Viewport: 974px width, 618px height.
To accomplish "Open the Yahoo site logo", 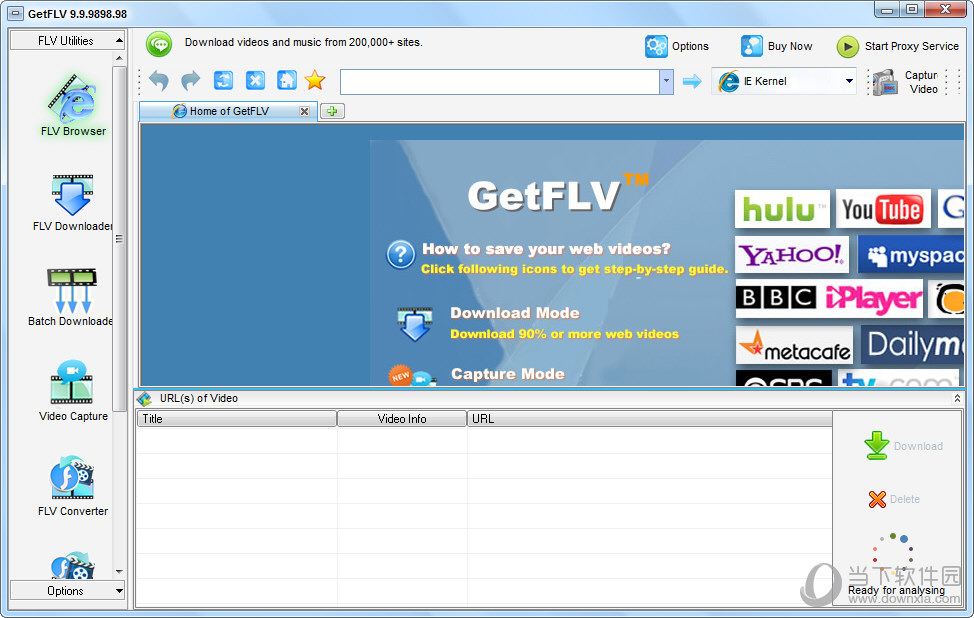I will click(x=791, y=254).
